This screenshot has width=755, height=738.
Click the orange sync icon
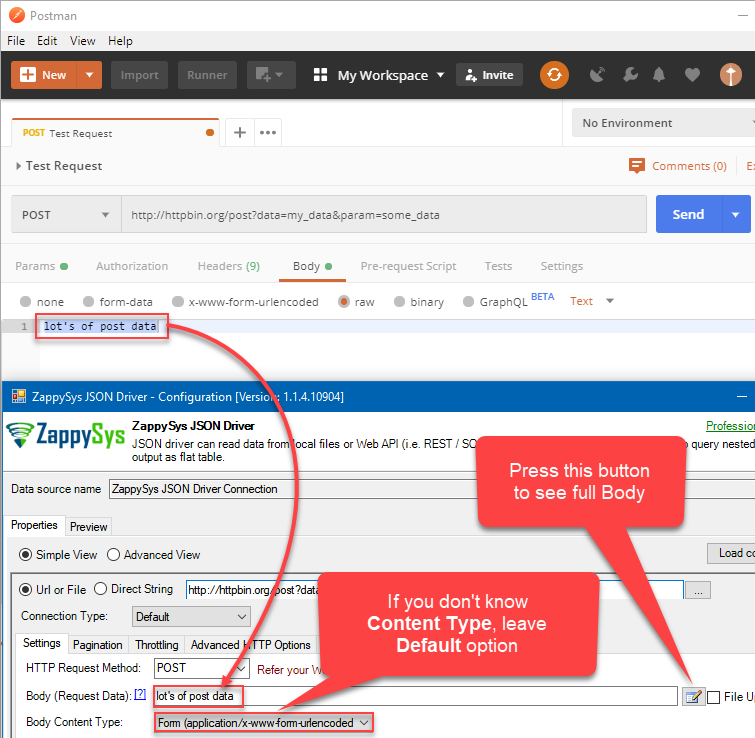point(554,75)
